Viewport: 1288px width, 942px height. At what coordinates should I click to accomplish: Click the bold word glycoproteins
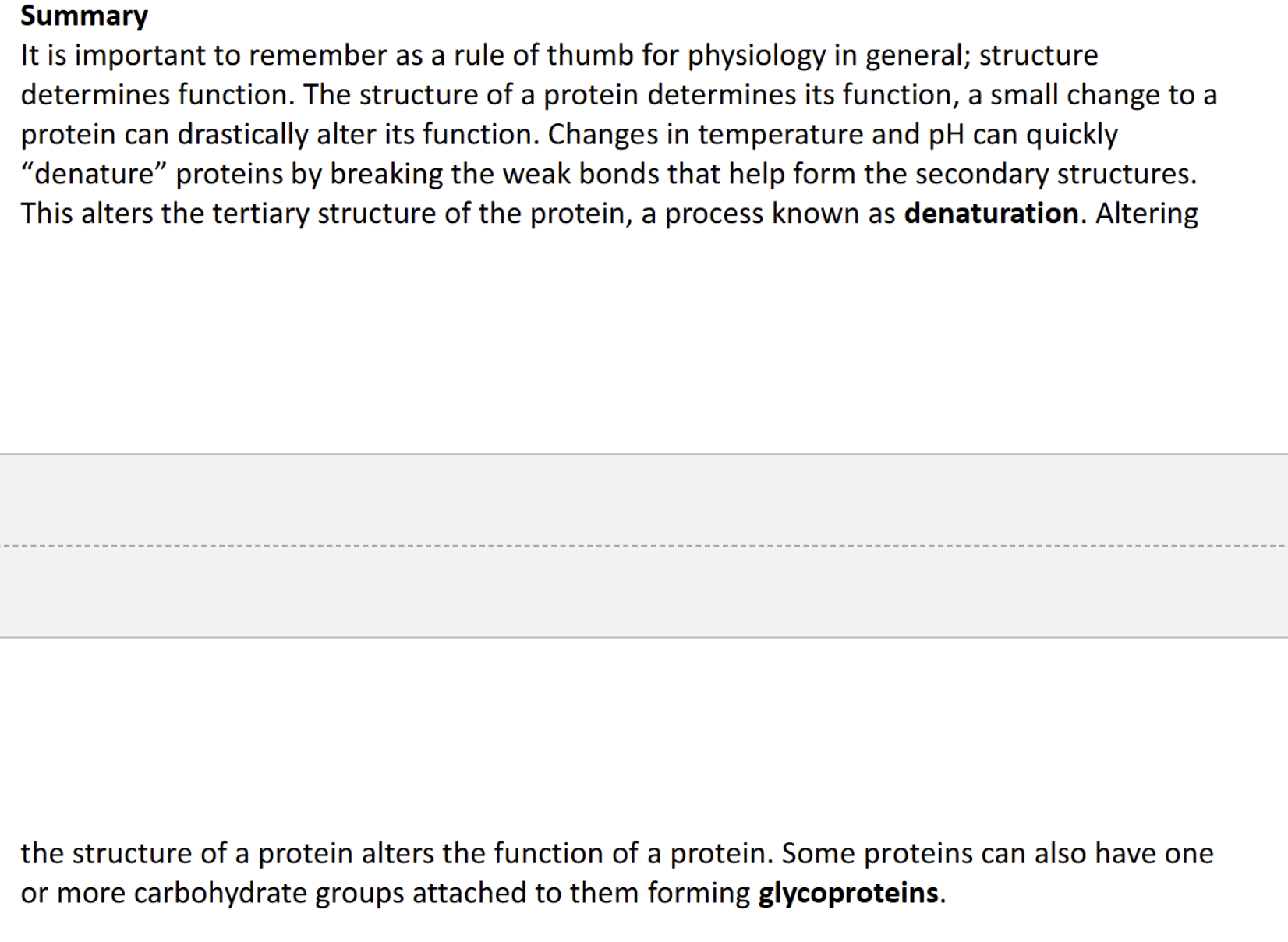coord(848,893)
